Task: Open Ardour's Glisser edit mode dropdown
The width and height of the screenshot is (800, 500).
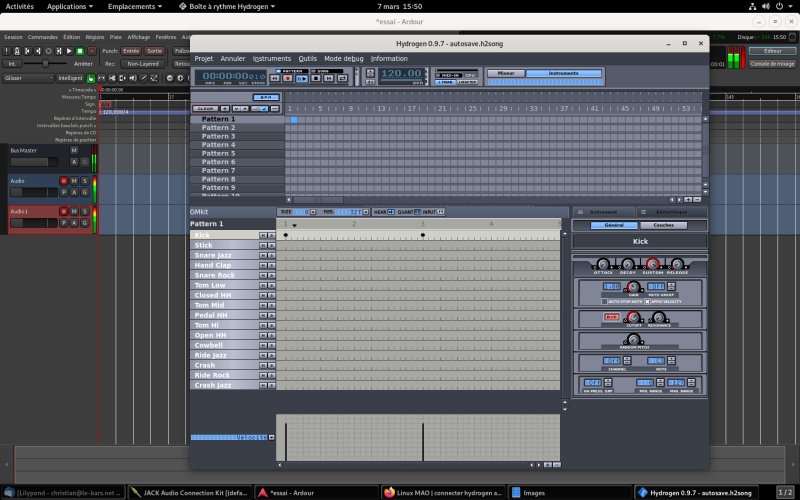Action: tap(28, 78)
